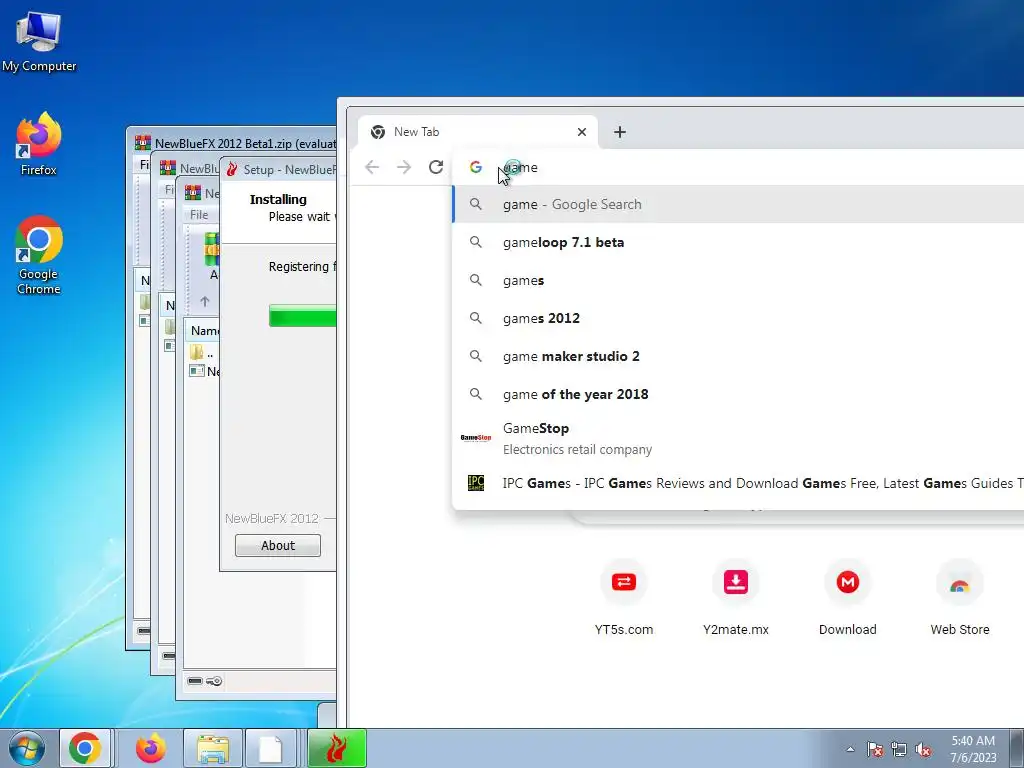Reload the Chrome page
The height and width of the screenshot is (768, 1024).
point(436,167)
